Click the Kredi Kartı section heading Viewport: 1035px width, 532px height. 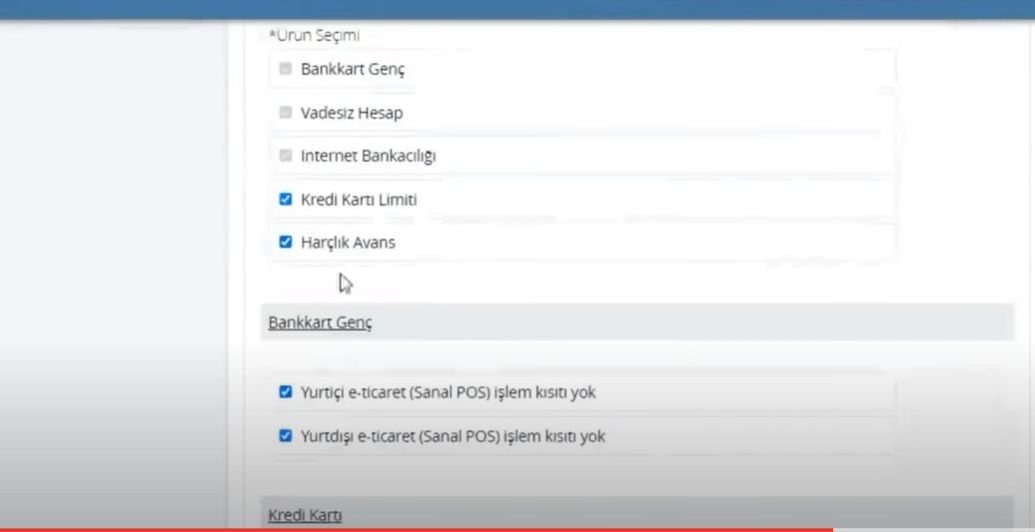click(x=305, y=515)
